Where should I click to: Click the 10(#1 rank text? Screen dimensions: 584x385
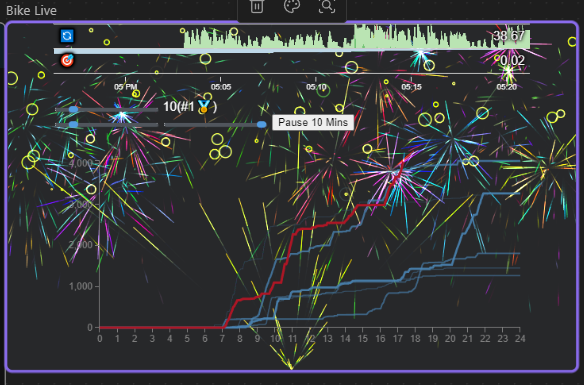(x=179, y=106)
